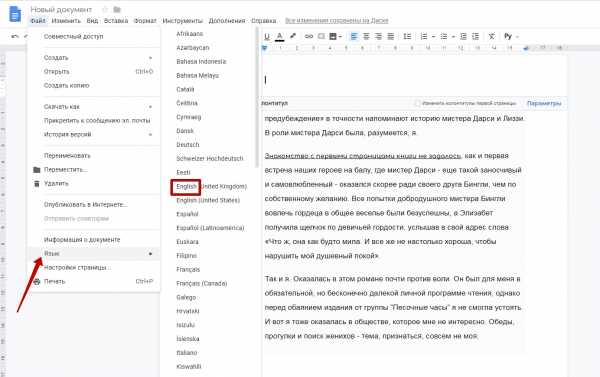Star the document next to its title
Screen dimensions: 600x377
[104, 9]
